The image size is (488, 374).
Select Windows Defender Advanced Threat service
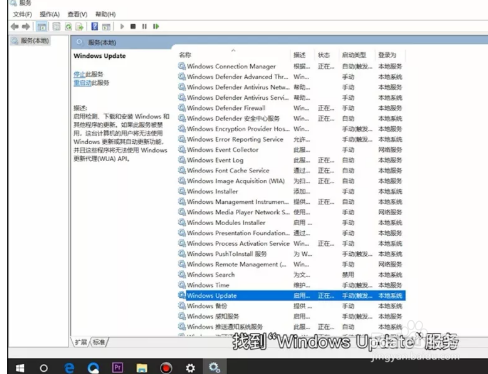(291, 77)
